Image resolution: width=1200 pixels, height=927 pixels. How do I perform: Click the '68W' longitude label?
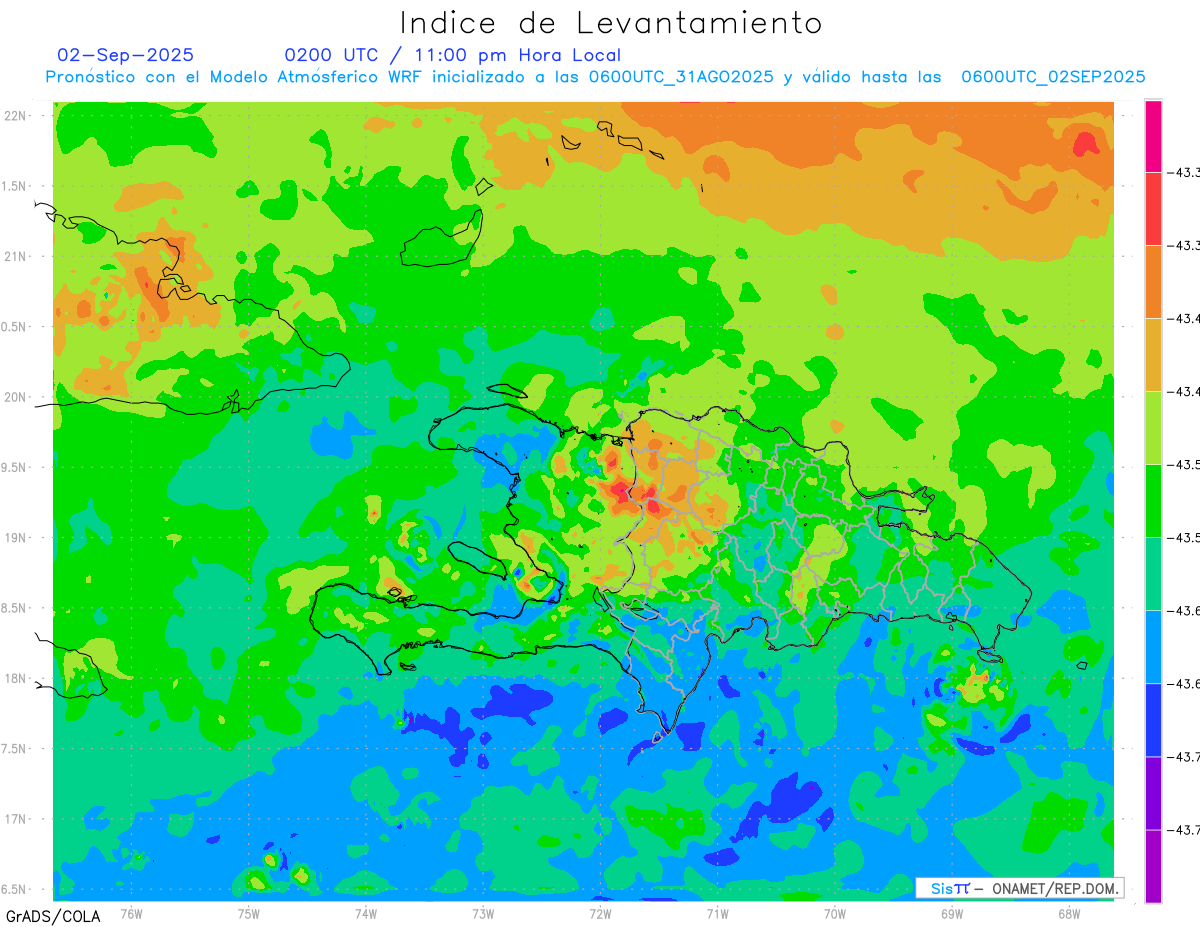point(1069,913)
